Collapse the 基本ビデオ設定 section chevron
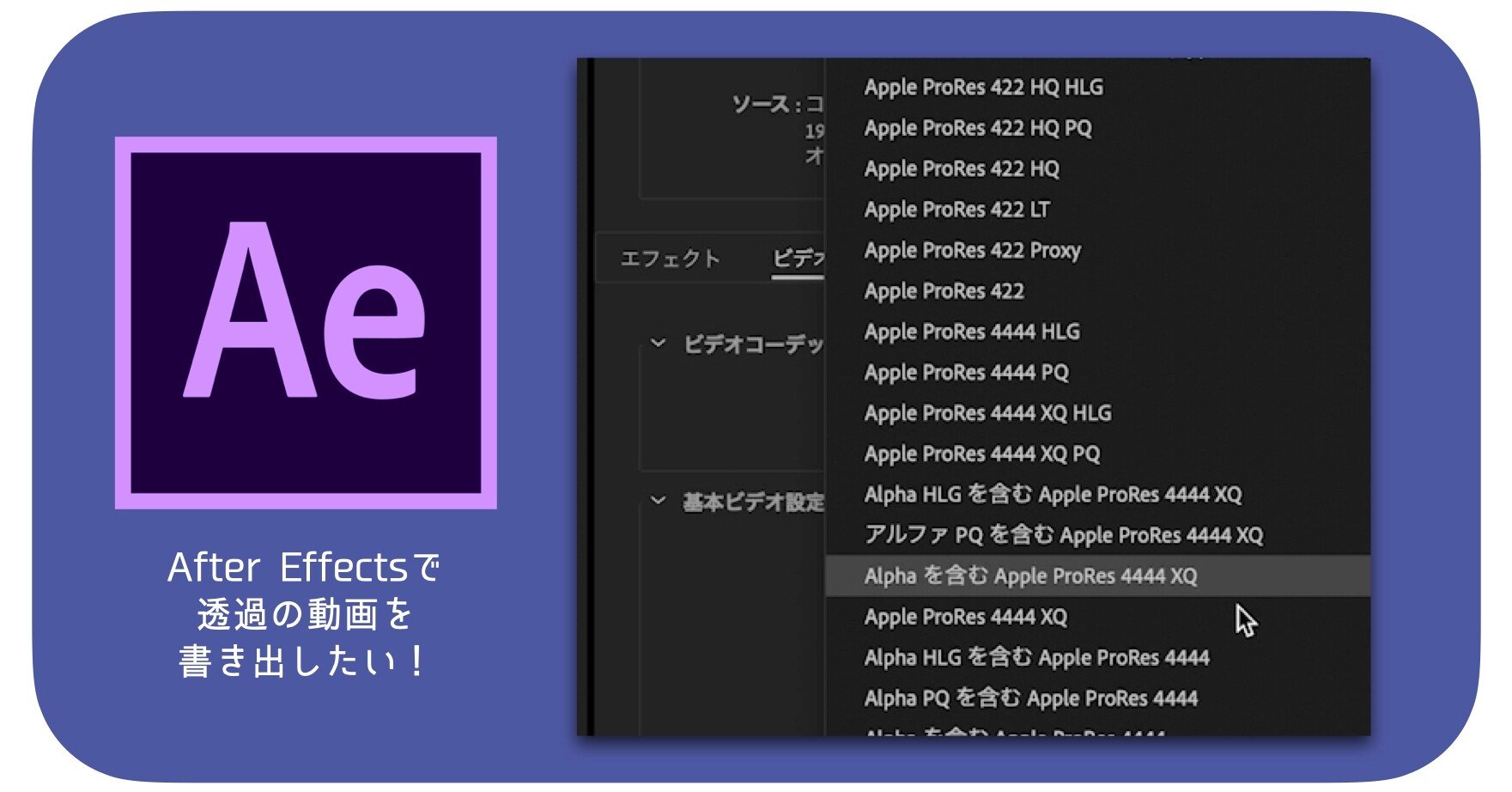This screenshot has width=1512, height=792. [x=659, y=500]
